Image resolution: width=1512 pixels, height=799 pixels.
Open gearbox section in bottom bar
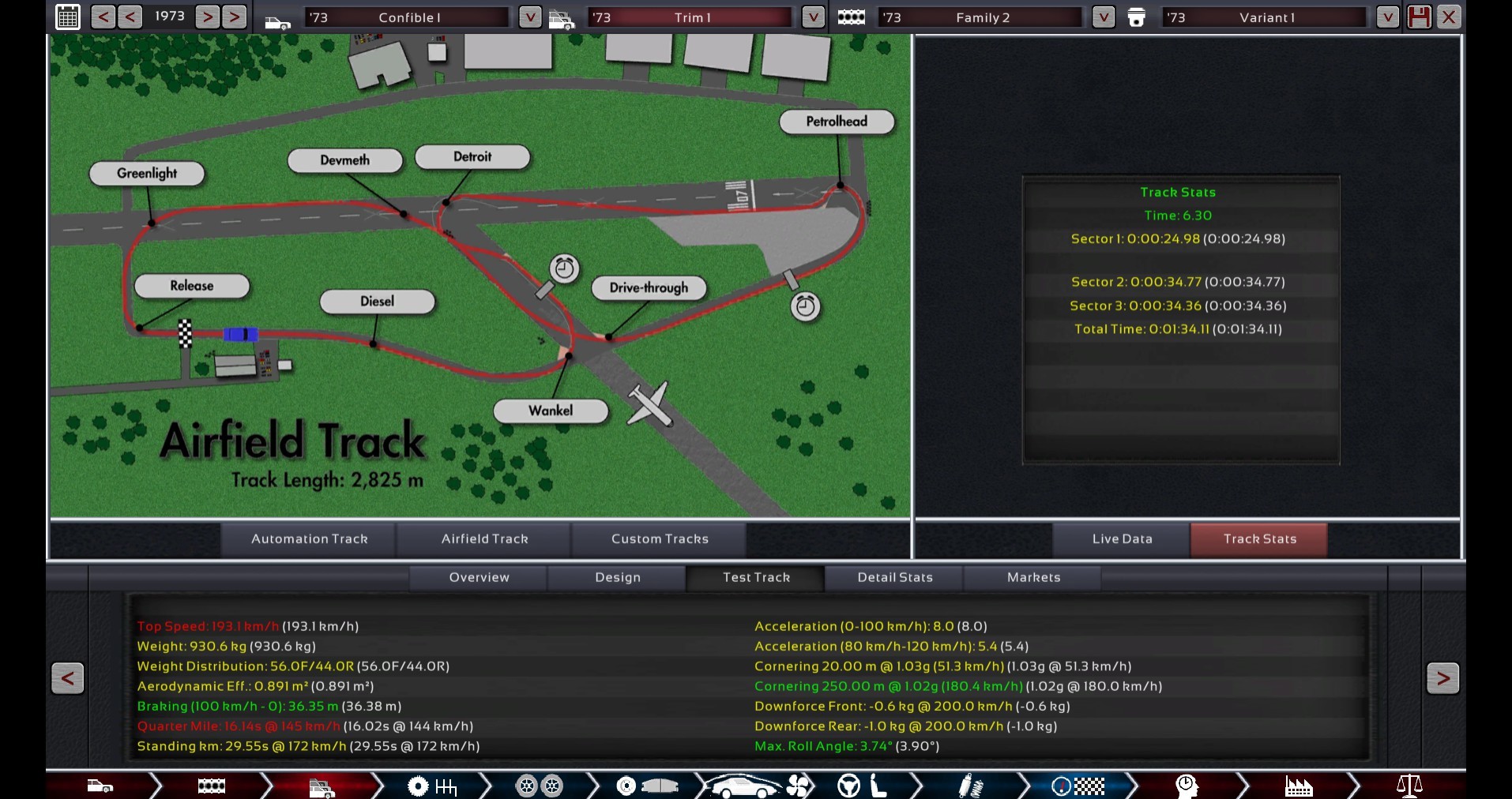point(433,786)
